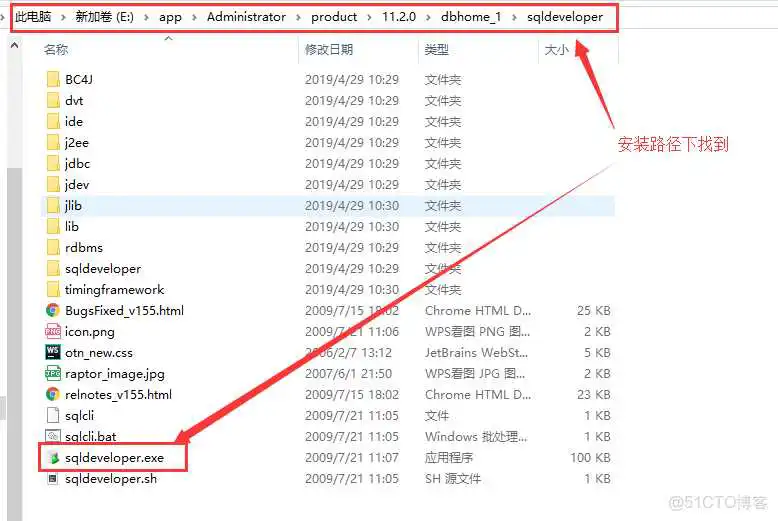Expand chevron after product breadcrumb

point(369,17)
